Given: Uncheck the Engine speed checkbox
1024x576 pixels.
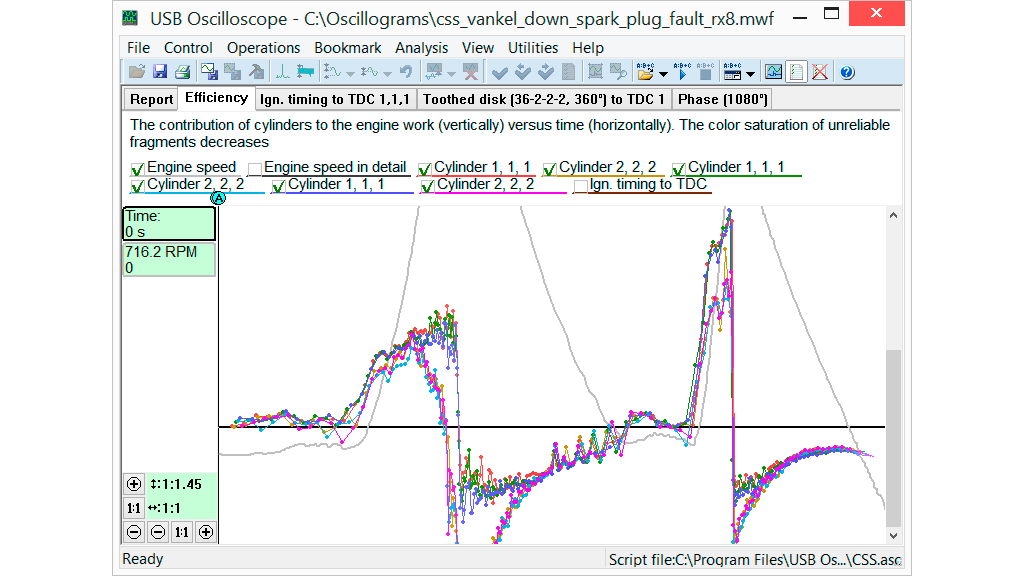Looking at the screenshot, I should [138, 168].
